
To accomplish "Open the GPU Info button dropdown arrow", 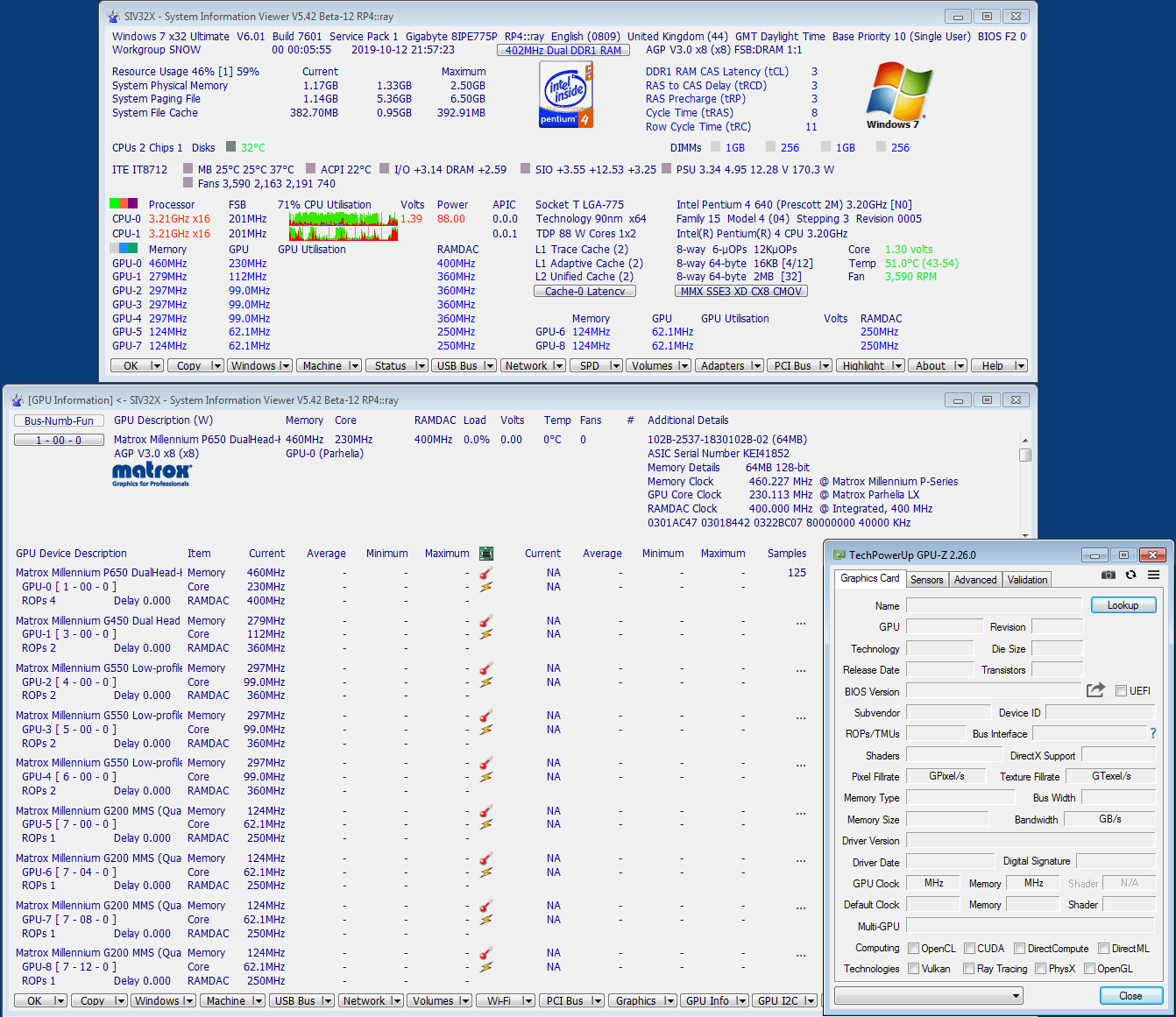I will coord(741,1001).
